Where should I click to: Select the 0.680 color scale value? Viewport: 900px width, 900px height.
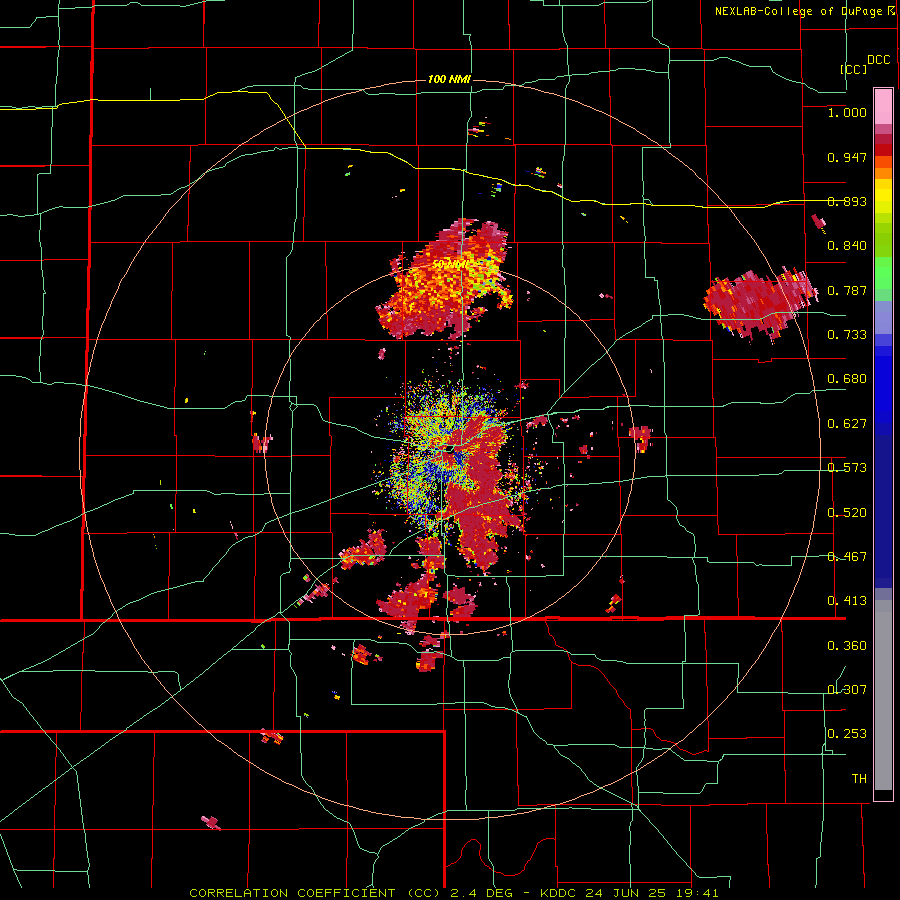(847, 379)
